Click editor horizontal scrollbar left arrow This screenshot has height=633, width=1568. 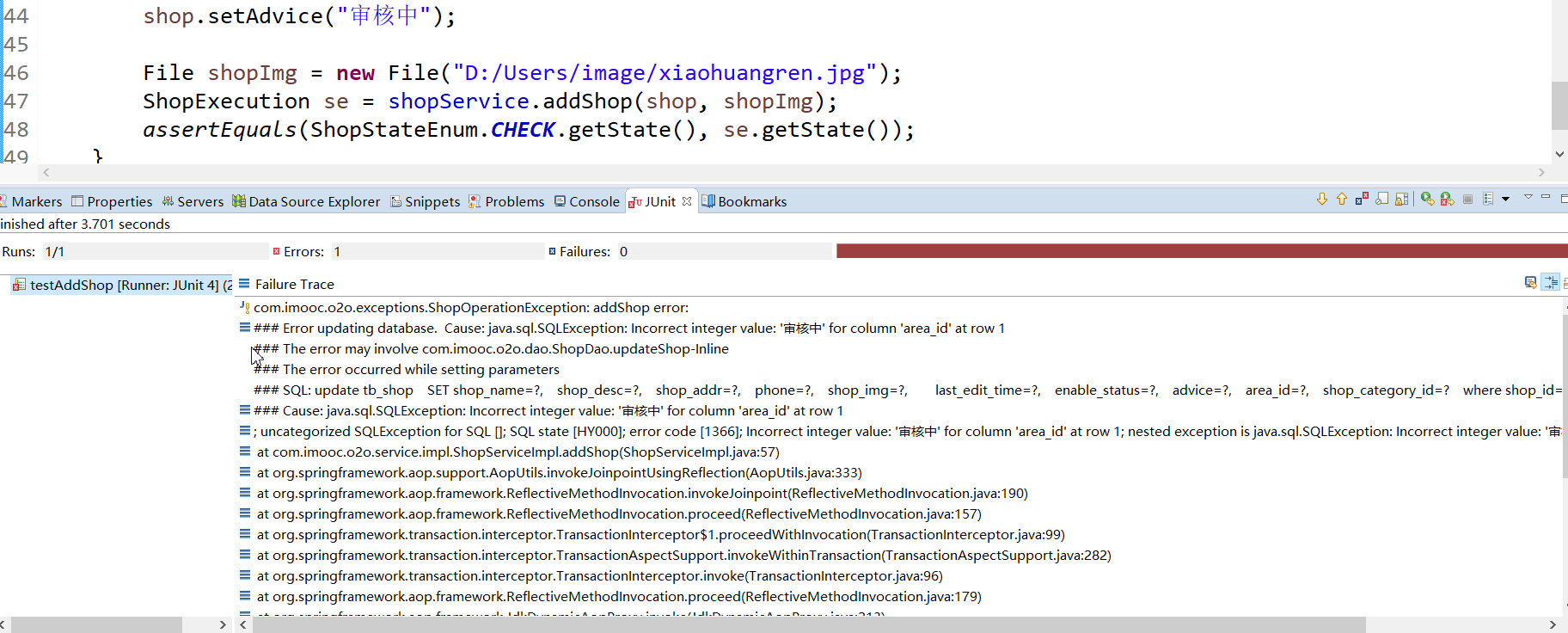point(46,172)
